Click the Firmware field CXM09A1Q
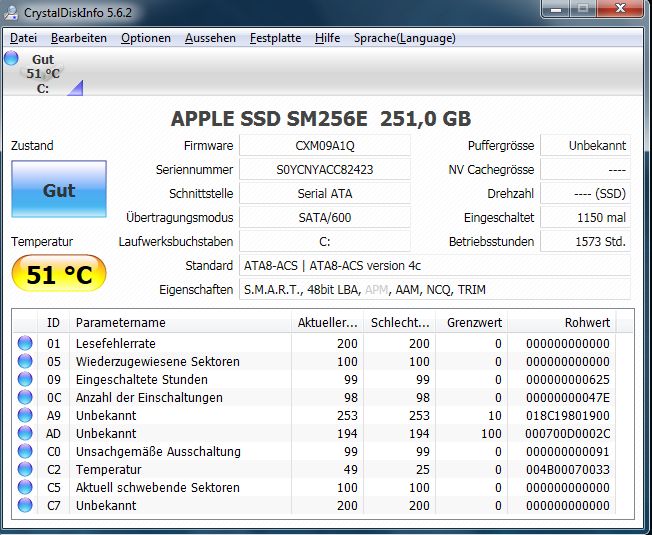This screenshot has height=535, width=652. click(325, 145)
